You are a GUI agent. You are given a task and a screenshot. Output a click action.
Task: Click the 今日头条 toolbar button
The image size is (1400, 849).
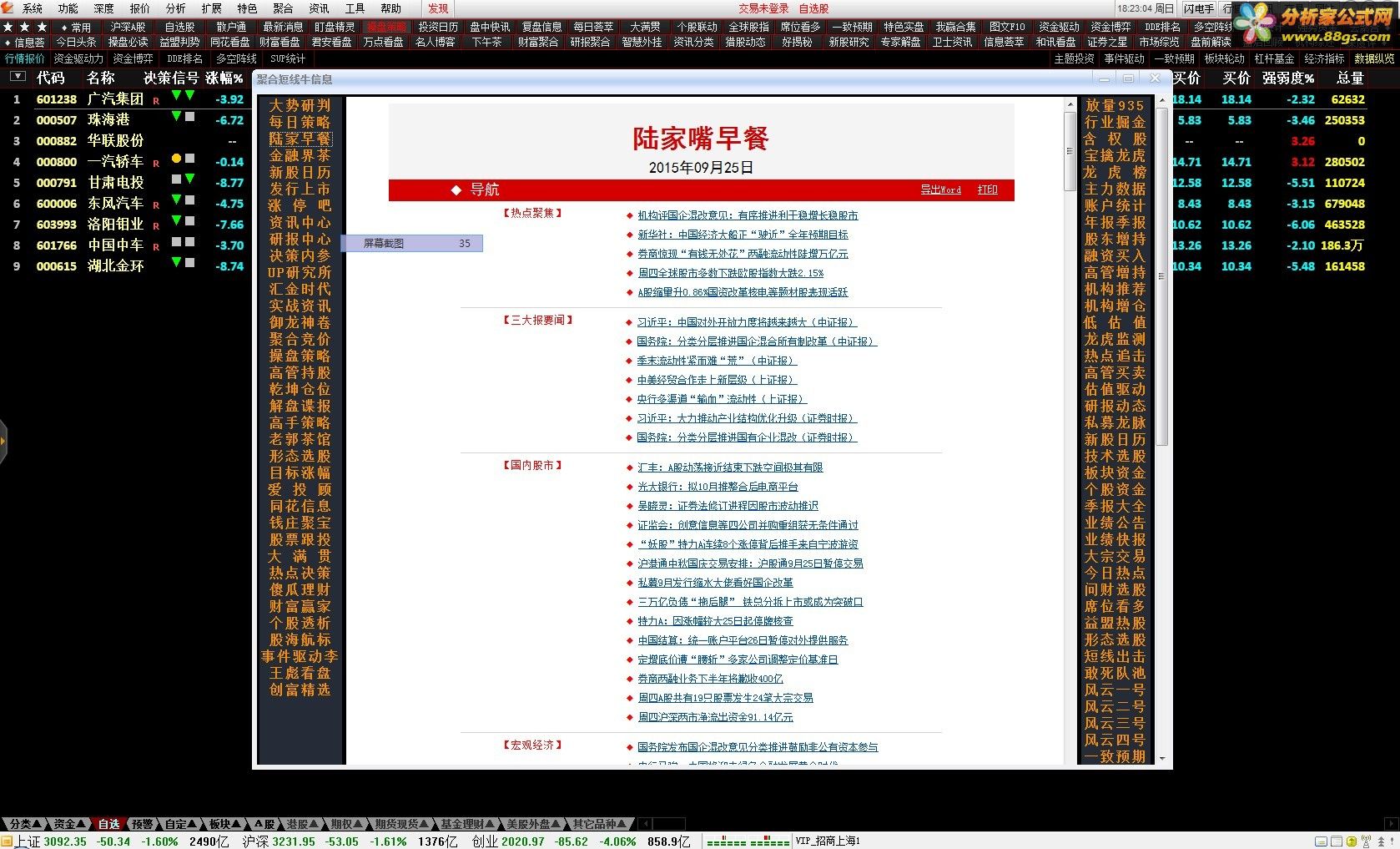point(76,42)
